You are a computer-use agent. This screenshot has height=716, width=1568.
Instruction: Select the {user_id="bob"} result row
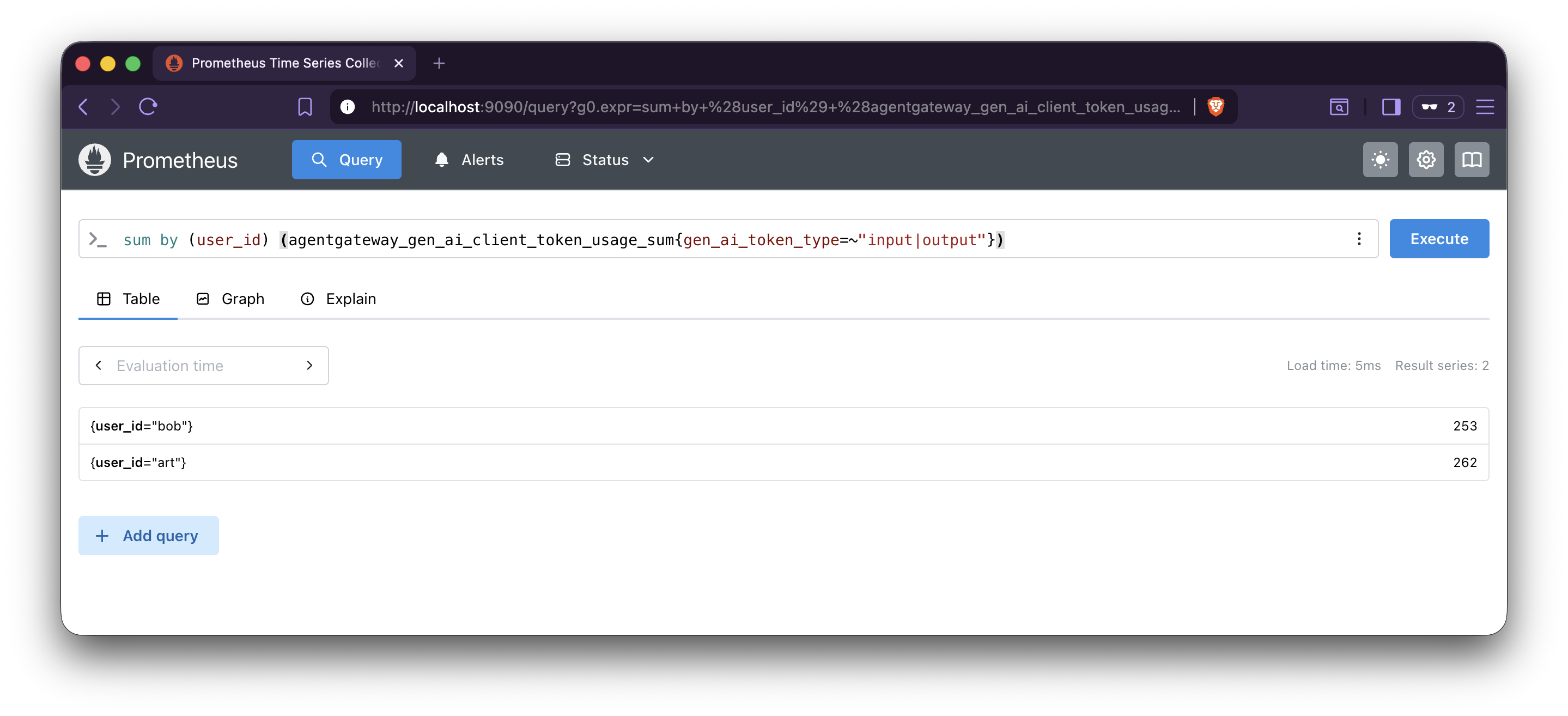click(x=784, y=426)
